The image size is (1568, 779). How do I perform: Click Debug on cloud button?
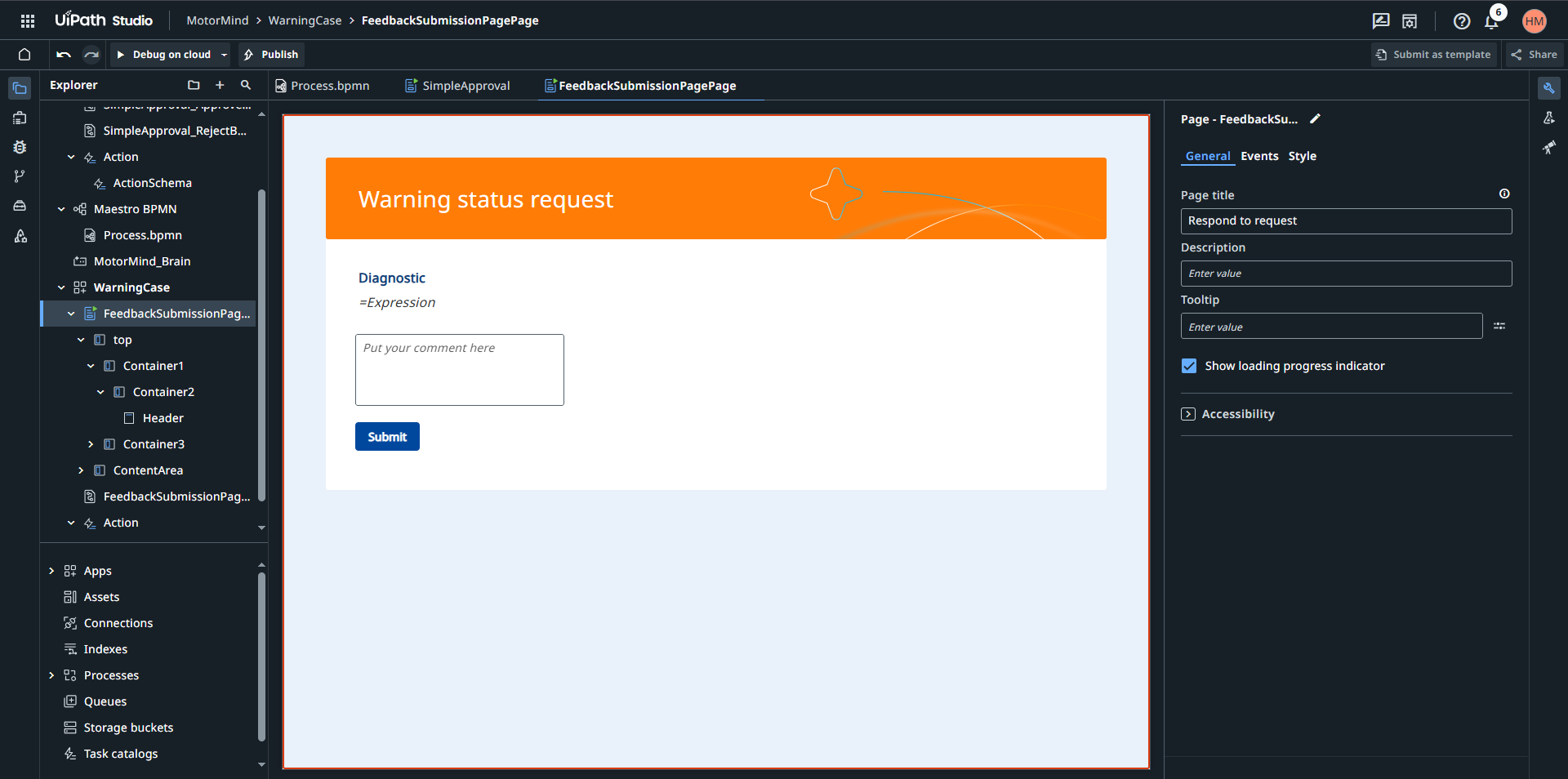click(164, 55)
